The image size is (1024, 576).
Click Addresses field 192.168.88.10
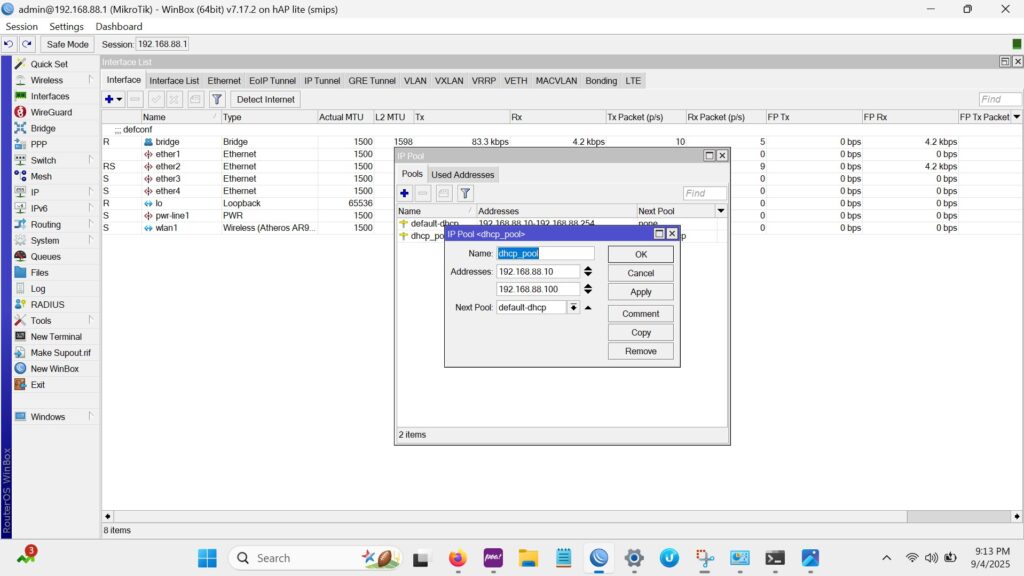[537, 271]
